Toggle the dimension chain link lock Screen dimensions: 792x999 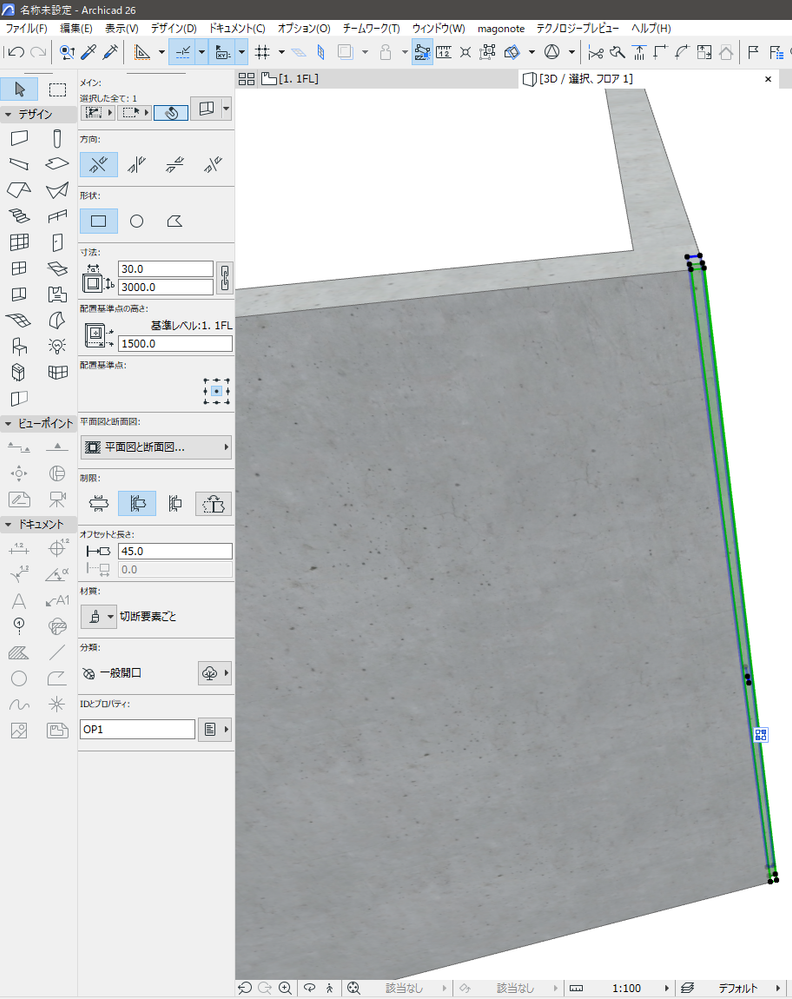coord(224,278)
